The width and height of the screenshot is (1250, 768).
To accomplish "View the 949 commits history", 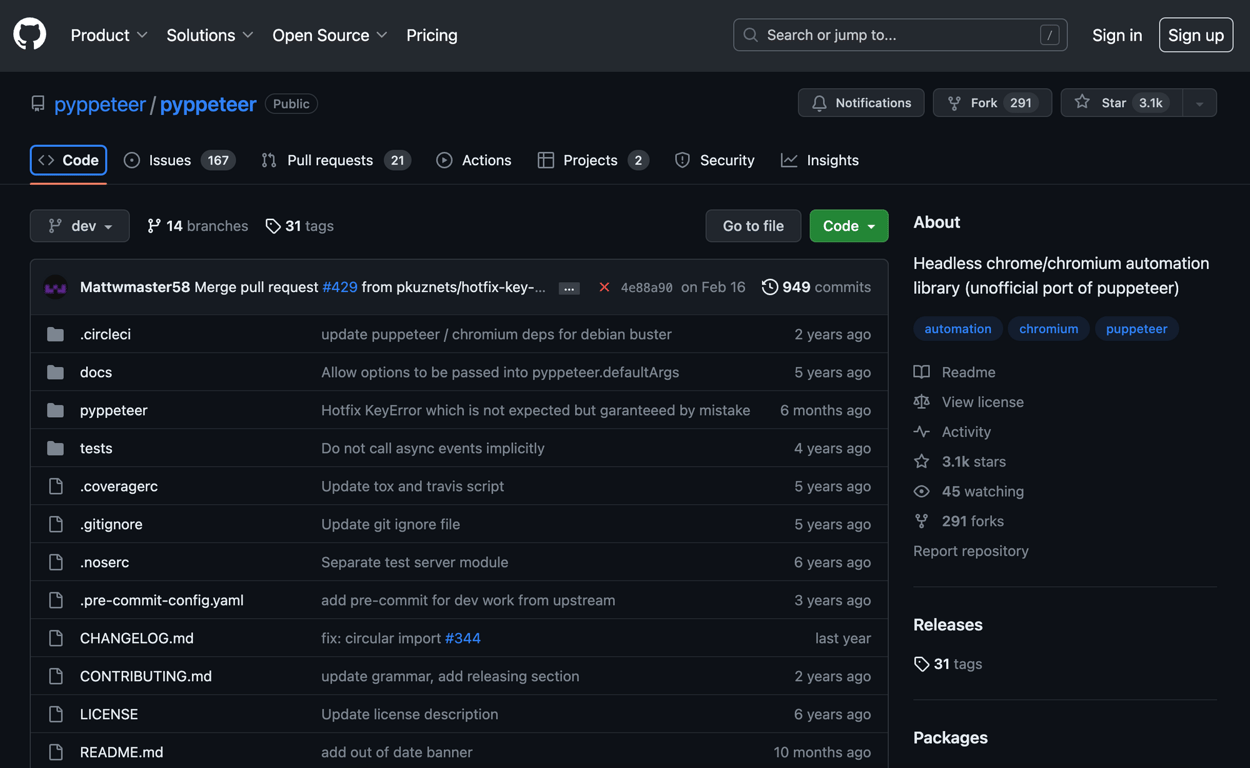I will tap(816, 287).
